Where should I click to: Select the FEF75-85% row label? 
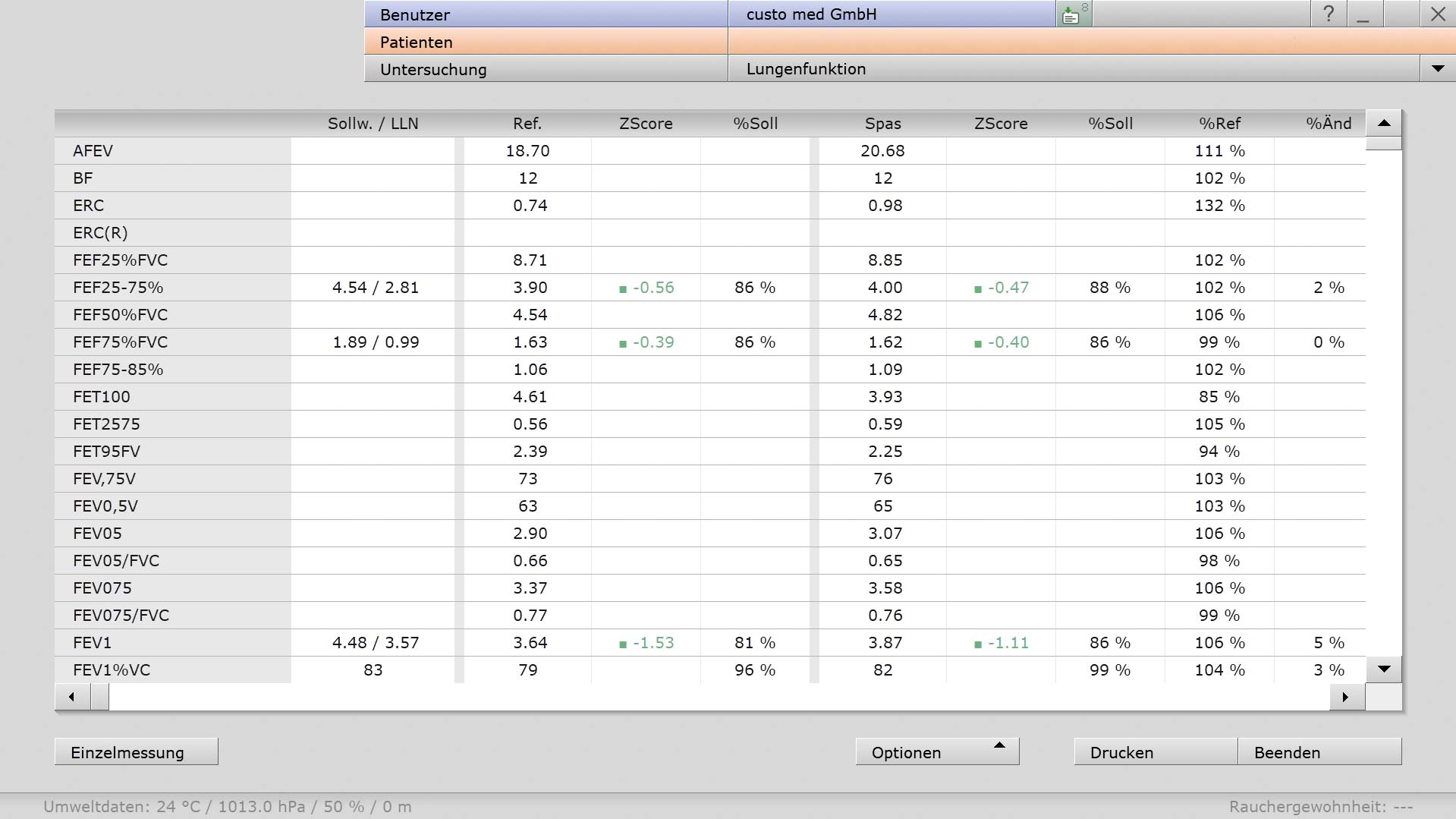point(118,369)
